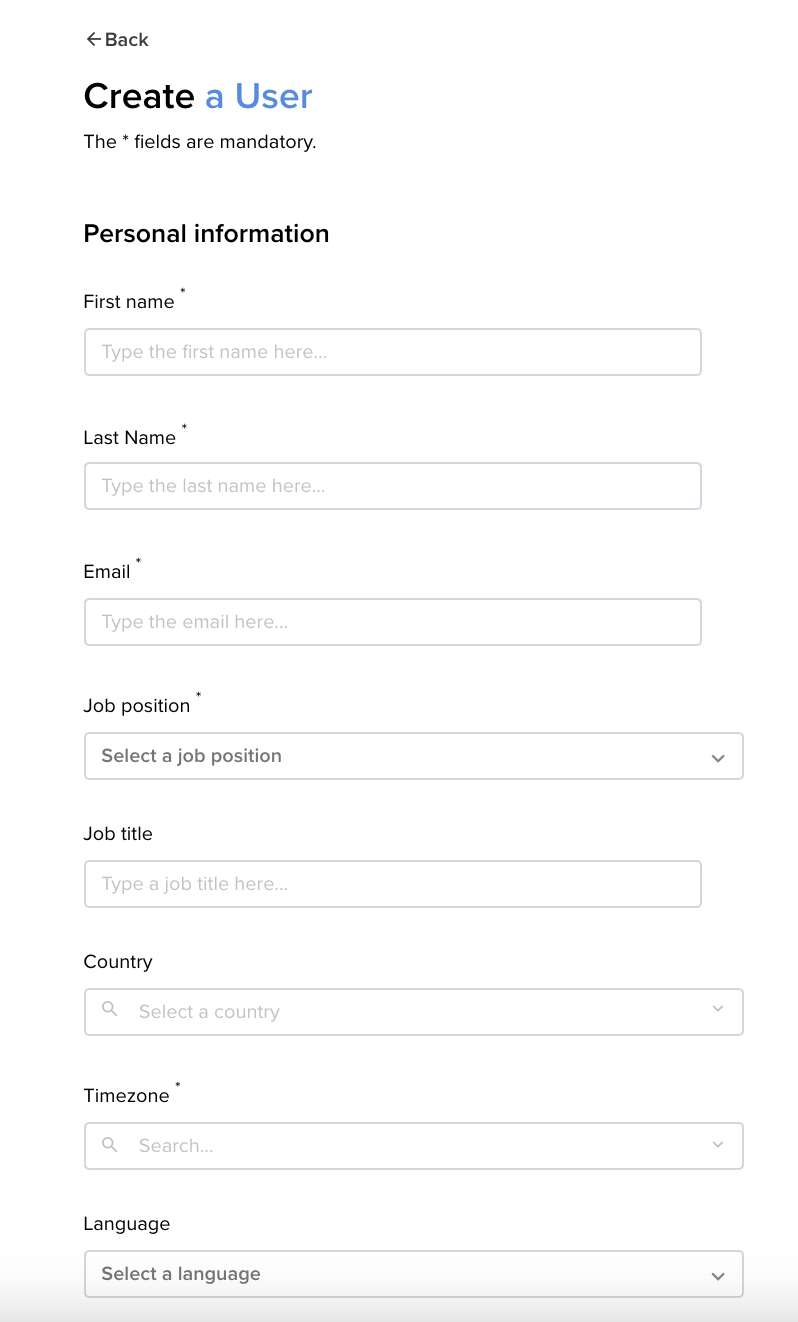Focus the Email input field
Screen dimensions: 798x1322
point(392,622)
